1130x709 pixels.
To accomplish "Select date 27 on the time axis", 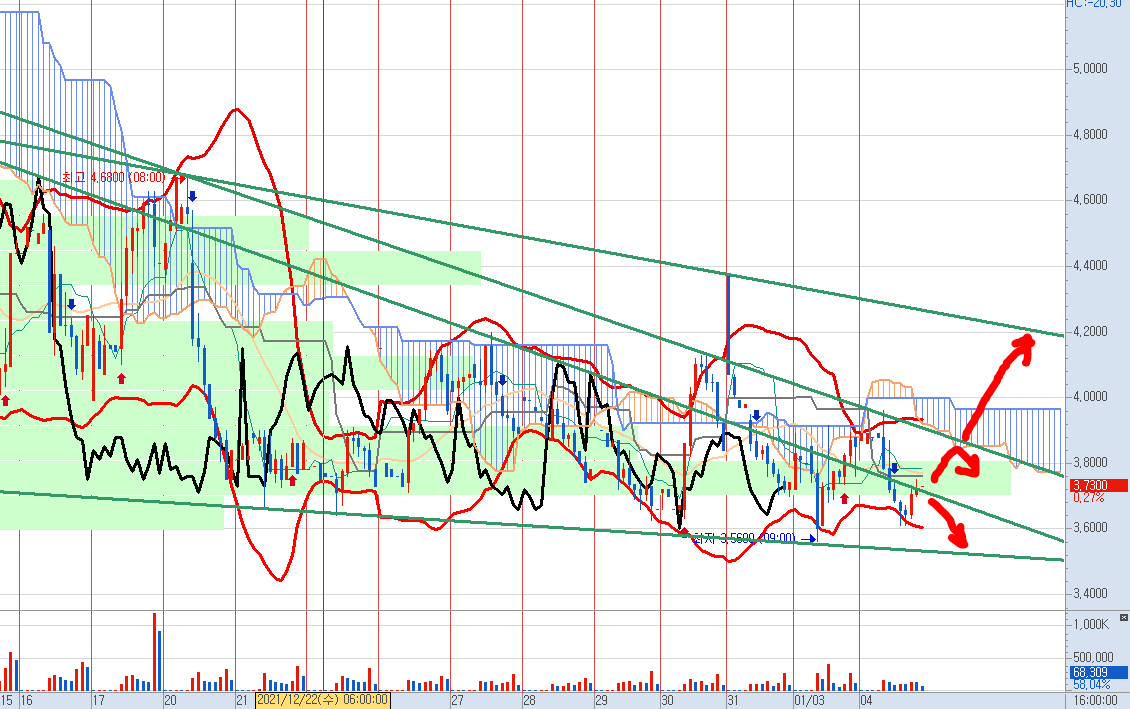I will tap(457, 700).
